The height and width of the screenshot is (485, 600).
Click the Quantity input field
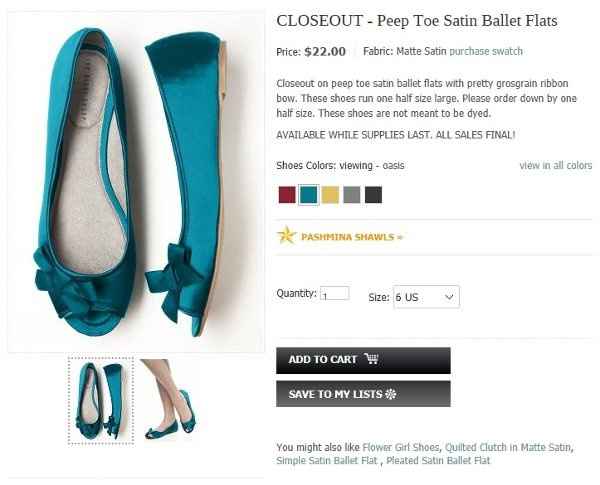pos(334,294)
